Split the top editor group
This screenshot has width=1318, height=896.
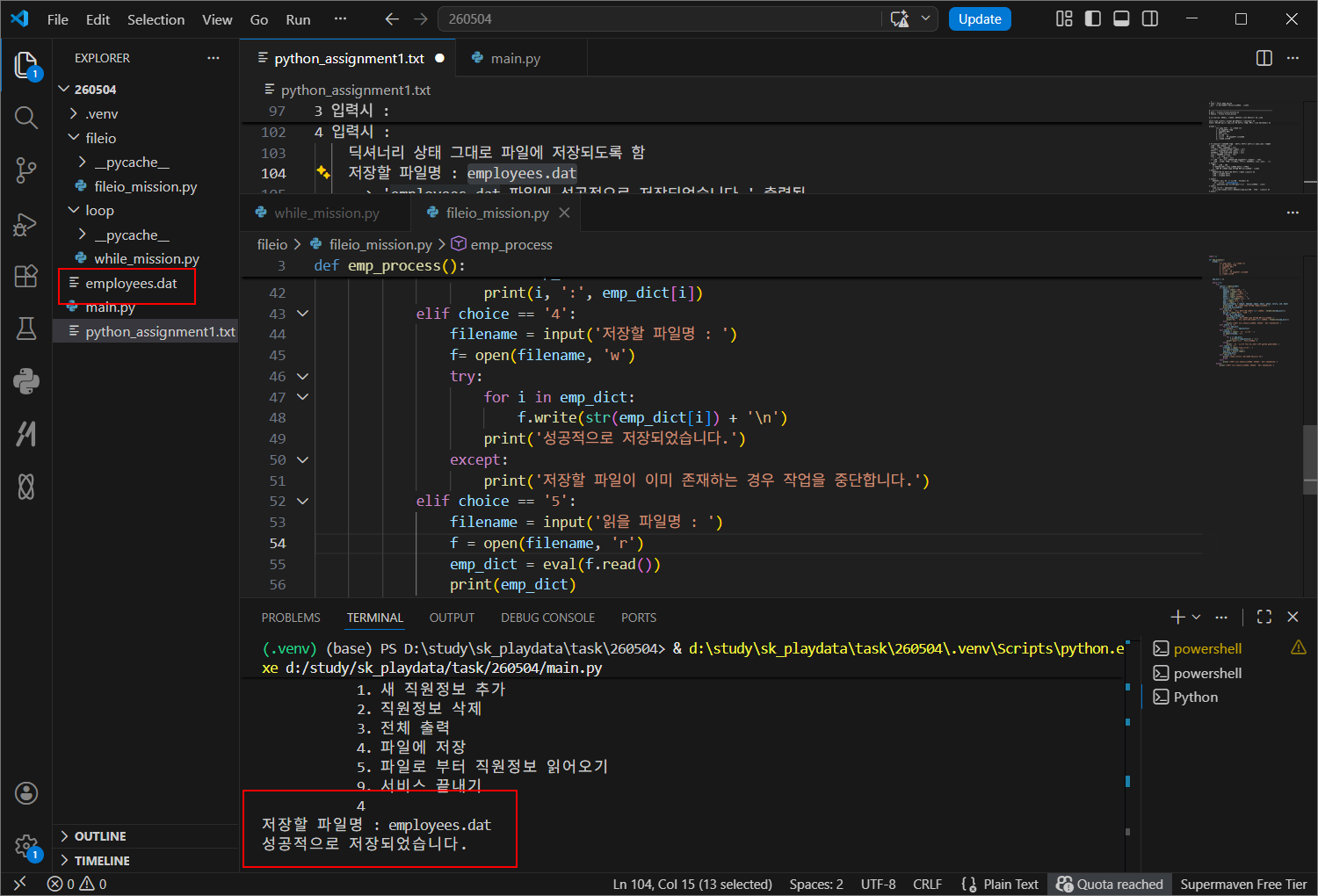coord(1264,58)
